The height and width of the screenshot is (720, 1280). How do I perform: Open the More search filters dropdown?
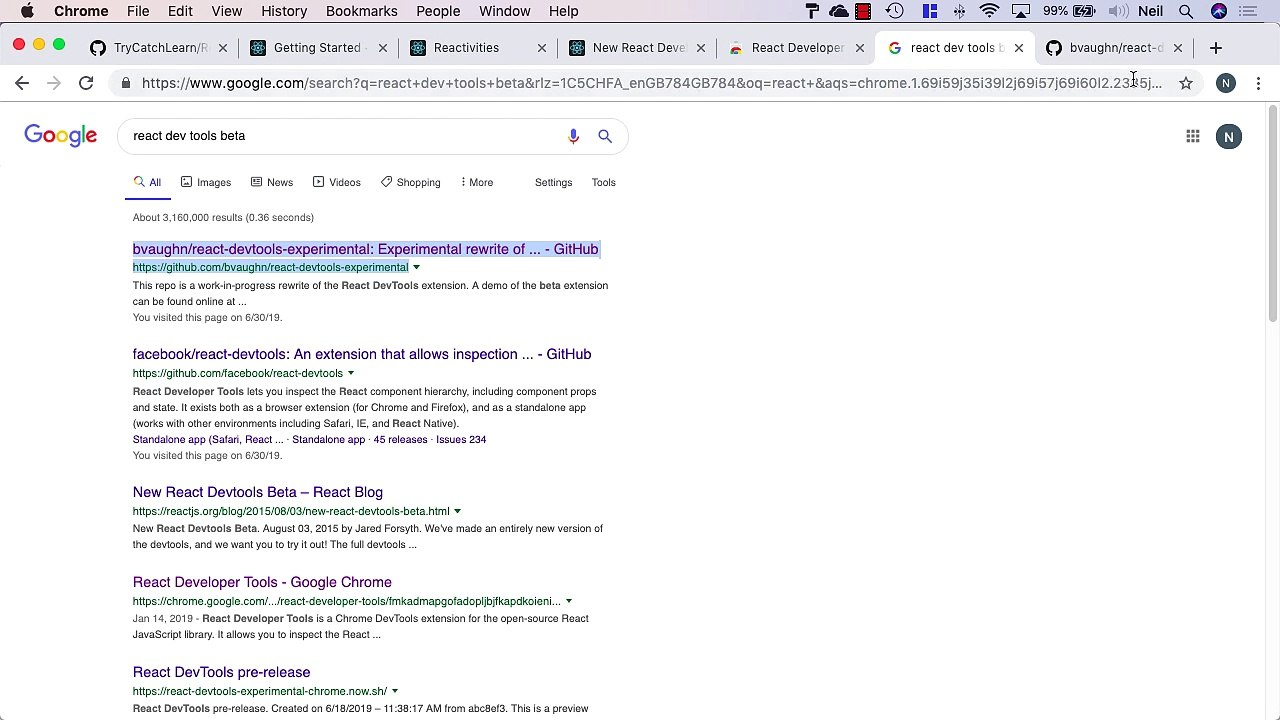click(477, 182)
